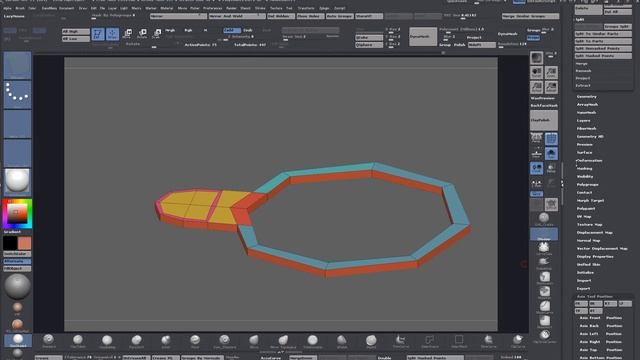Click the Del Hidden button
Viewport: 640px width, 360px height.
281,16
